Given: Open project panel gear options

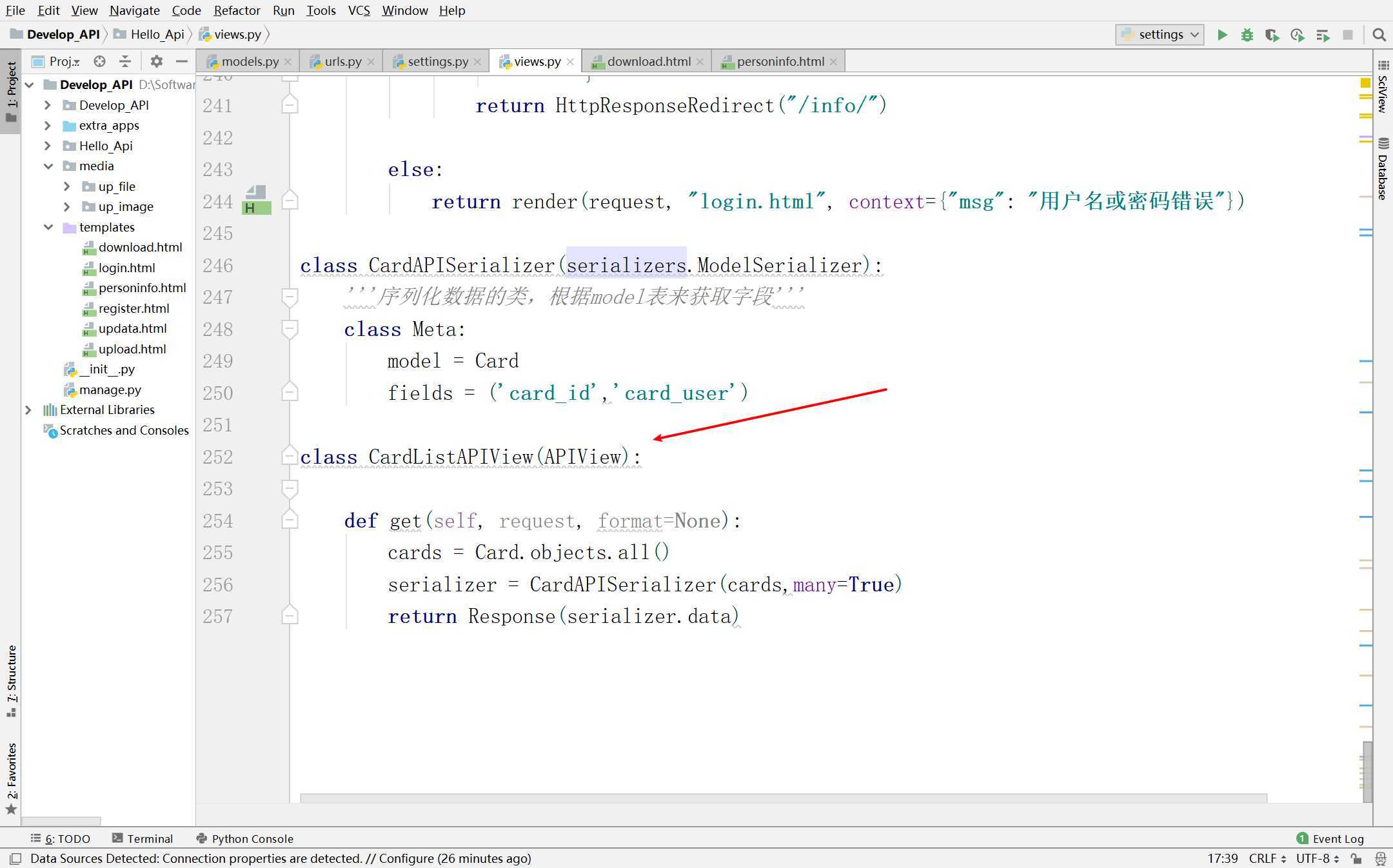Looking at the screenshot, I should (156, 61).
